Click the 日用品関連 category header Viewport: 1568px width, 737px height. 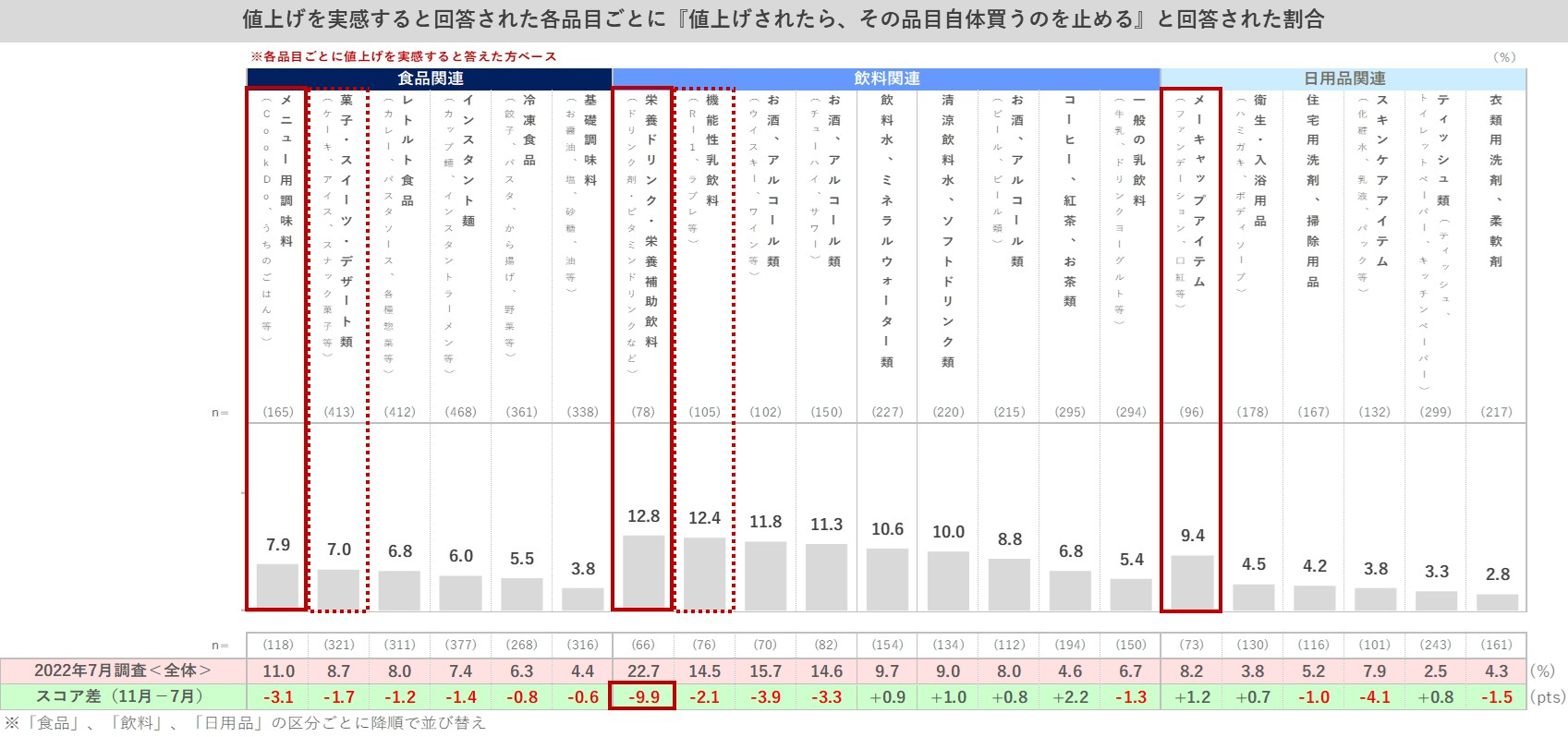coord(1343,79)
